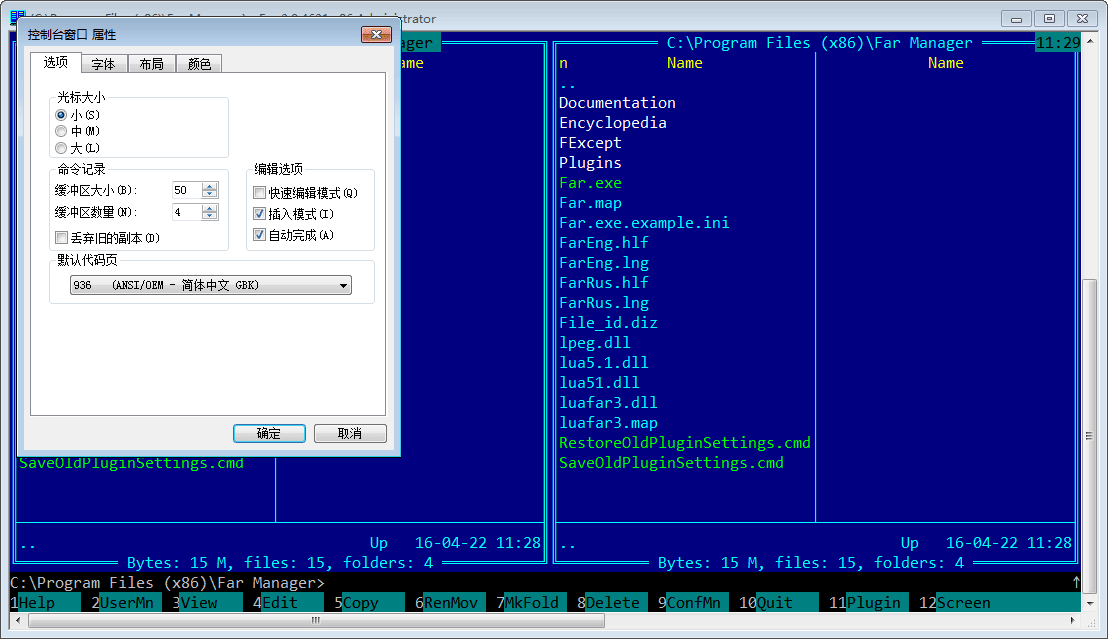Click the Far Manager window title bar icon
Image resolution: width=1108 pixels, height=639 pixels.
point(18,18)
